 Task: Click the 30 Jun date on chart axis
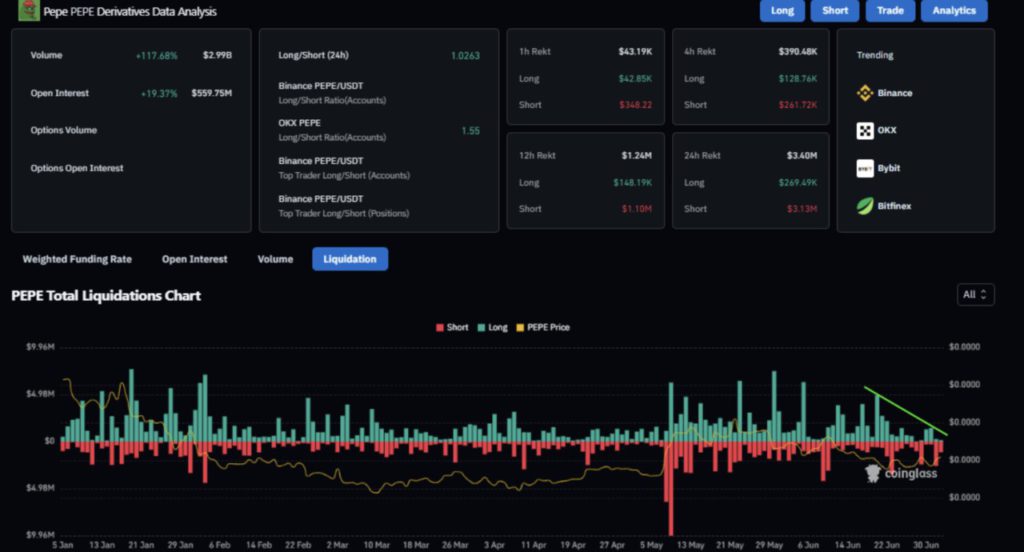925,545
